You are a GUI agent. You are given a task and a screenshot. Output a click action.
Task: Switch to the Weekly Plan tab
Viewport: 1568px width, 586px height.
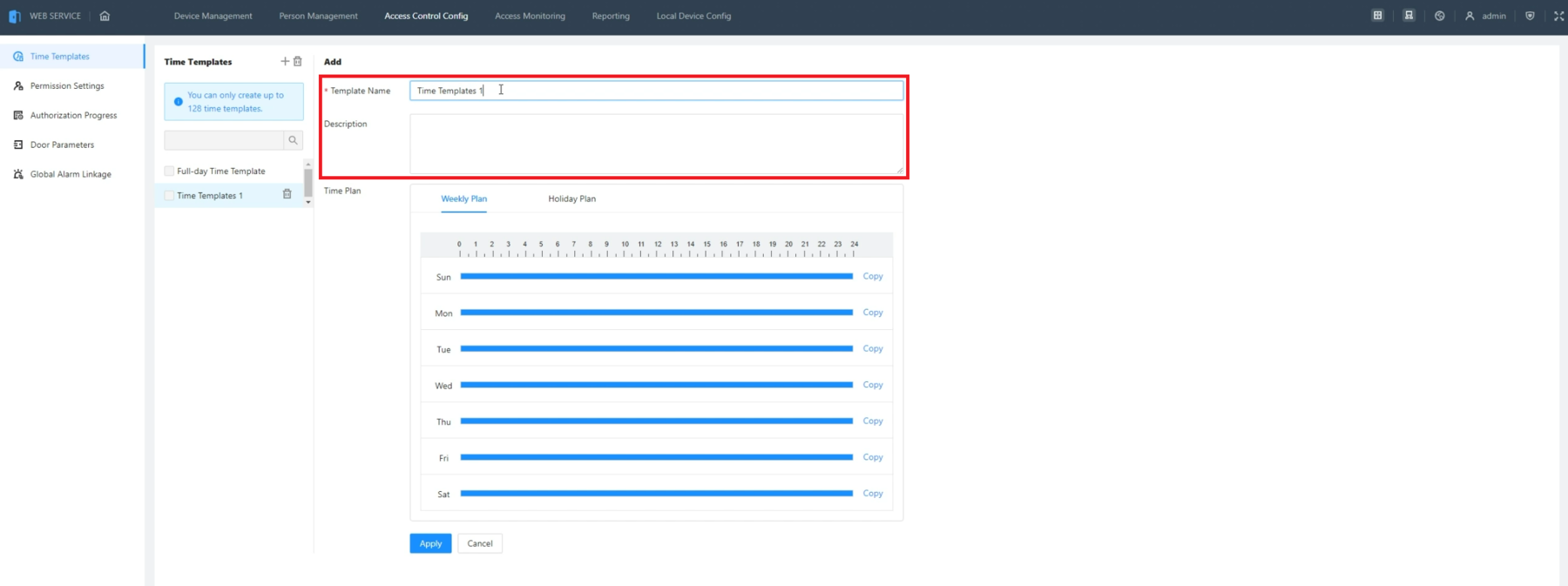(464, 199)
